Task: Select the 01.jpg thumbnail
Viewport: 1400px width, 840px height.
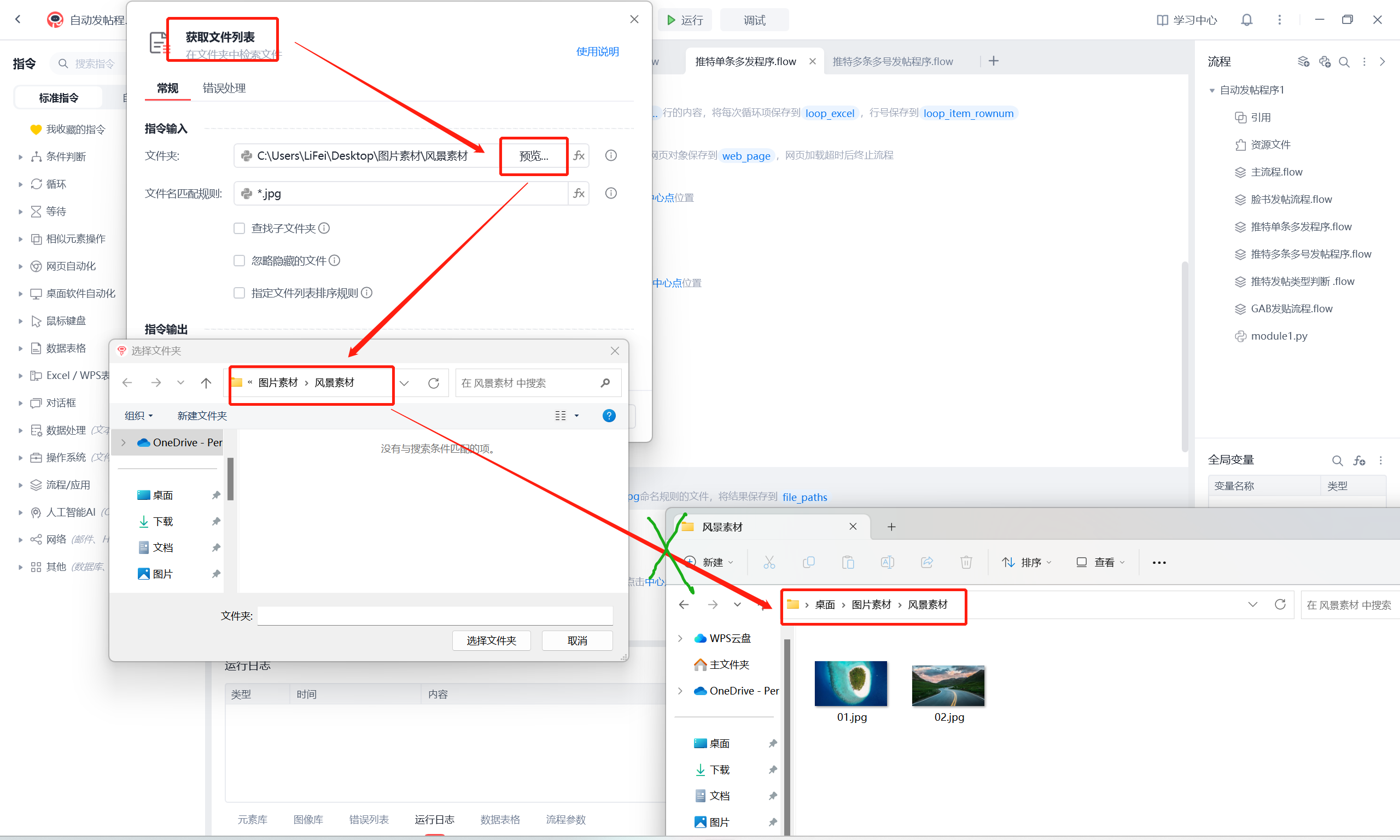Action: (x=850, y=684)
